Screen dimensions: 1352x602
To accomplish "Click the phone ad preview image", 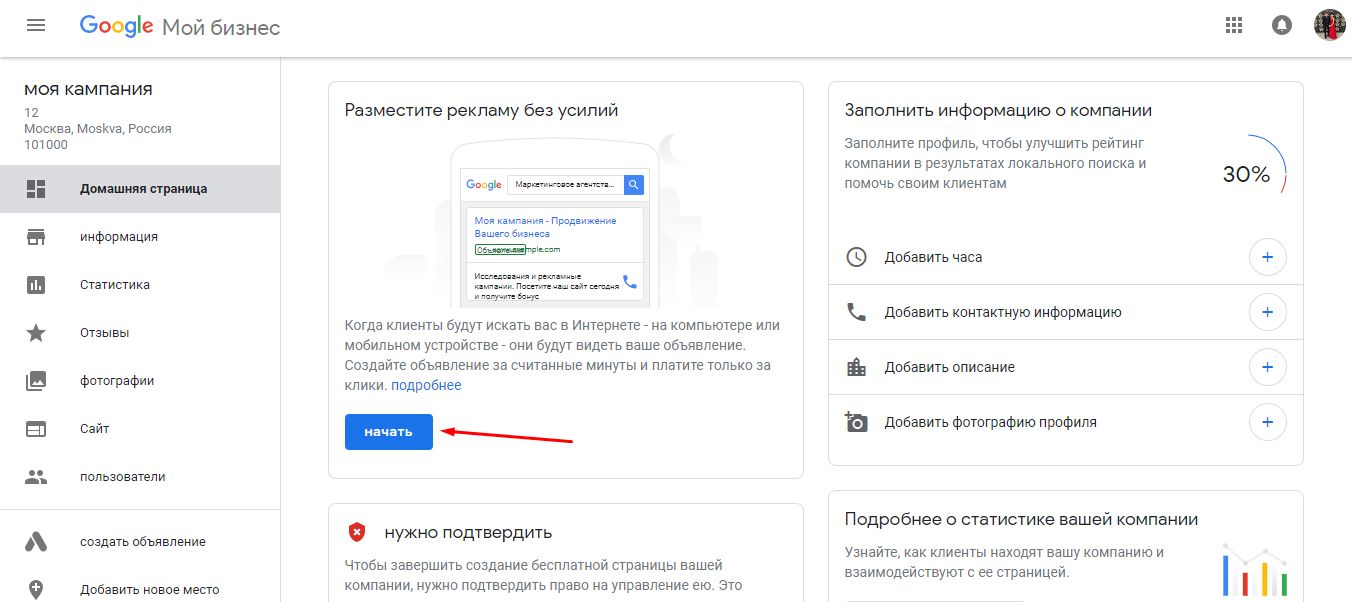I will 556,220.
